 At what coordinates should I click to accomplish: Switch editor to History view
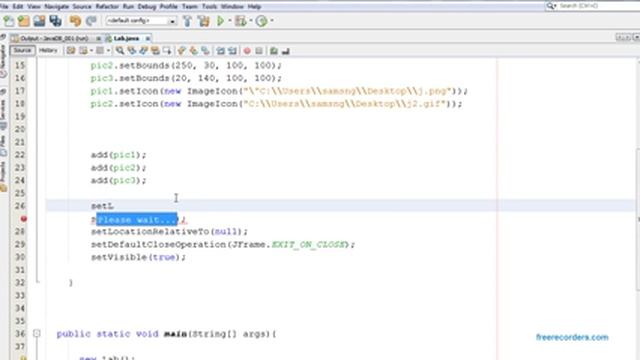point(48,50)
